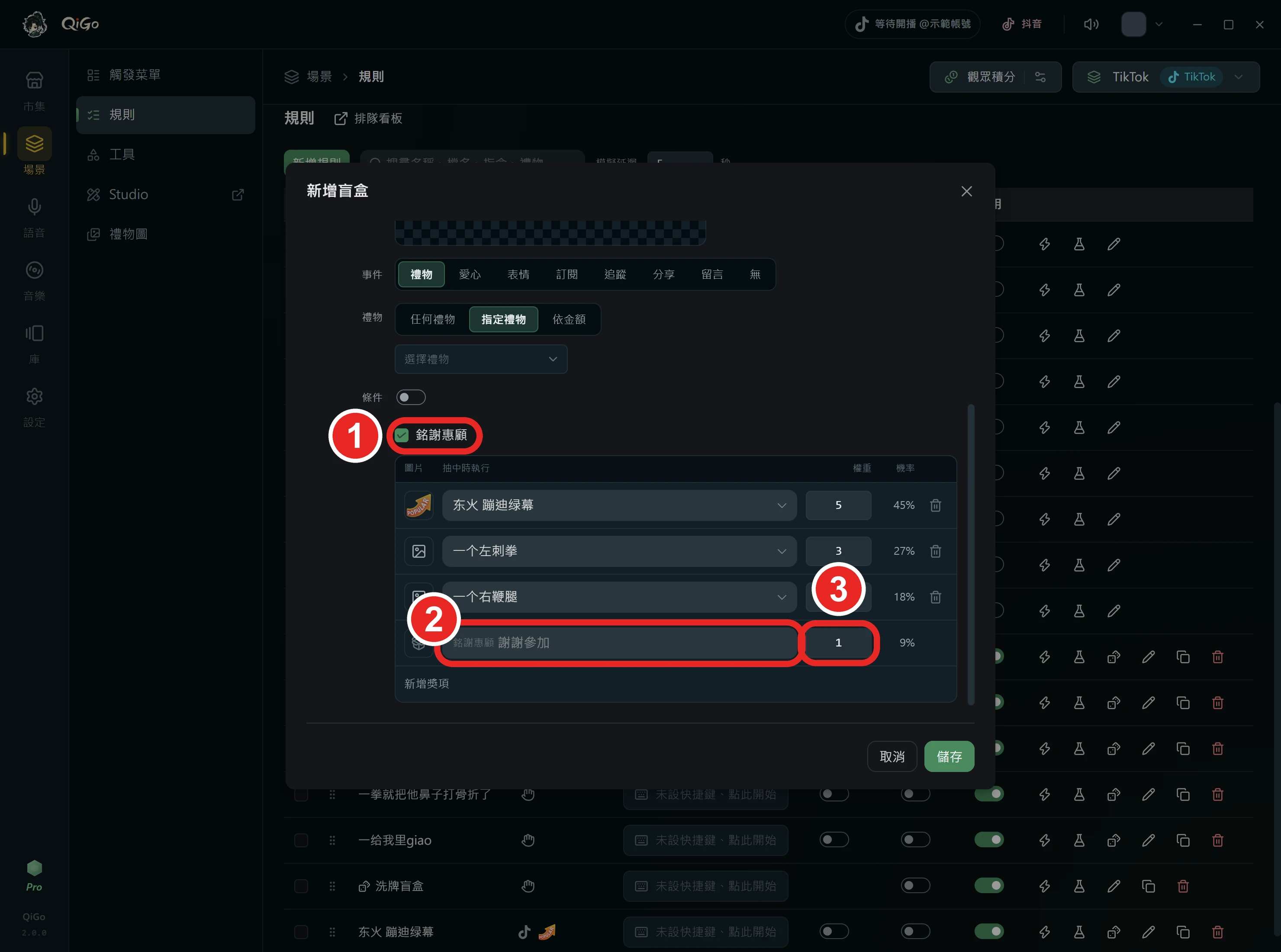Delete the 东火 蹦迪绿幕 prize row

coord(935,505)
